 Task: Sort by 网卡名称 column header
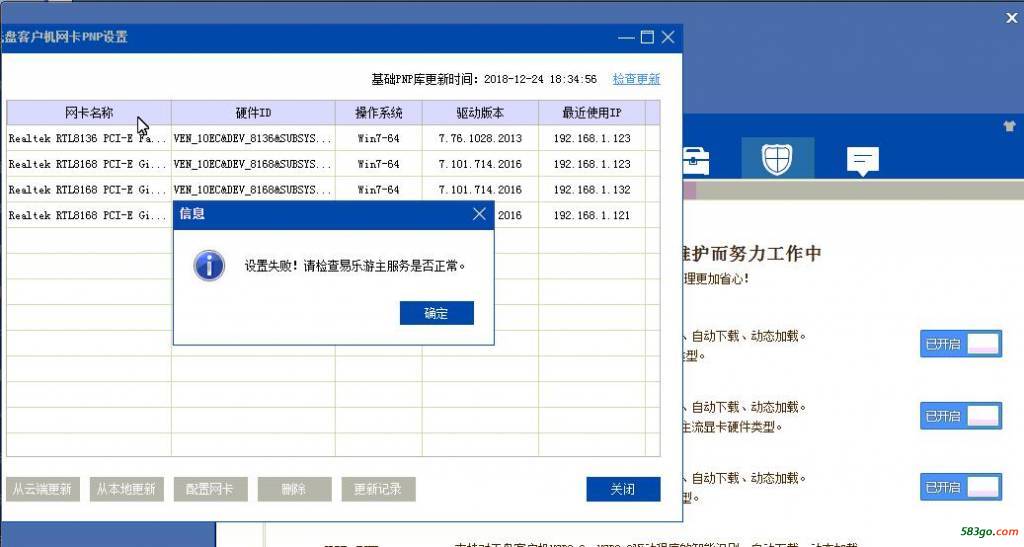point(89,112)
